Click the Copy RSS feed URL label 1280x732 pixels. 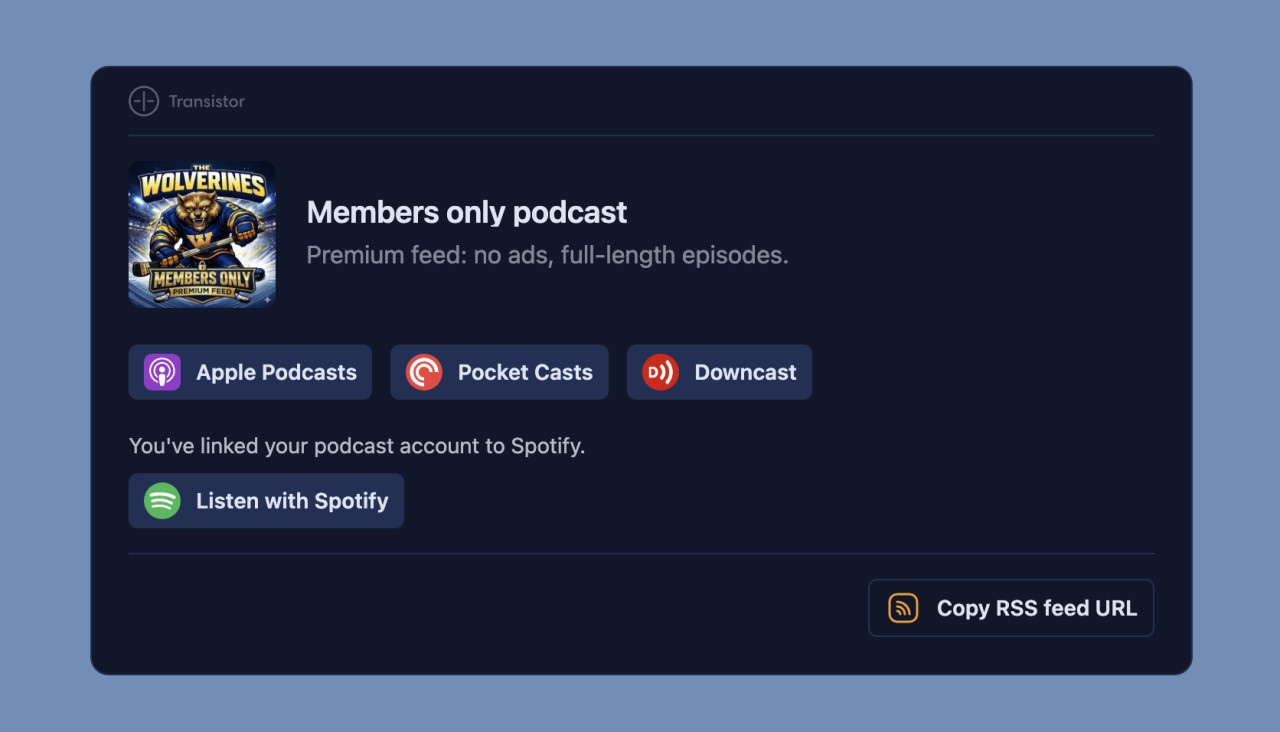pyautogui.click(x=1036, y=607)
